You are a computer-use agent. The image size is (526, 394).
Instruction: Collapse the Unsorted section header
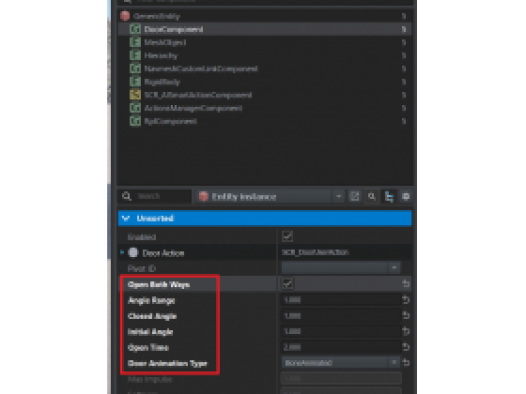pyautogui.click(x=265, y=218)
